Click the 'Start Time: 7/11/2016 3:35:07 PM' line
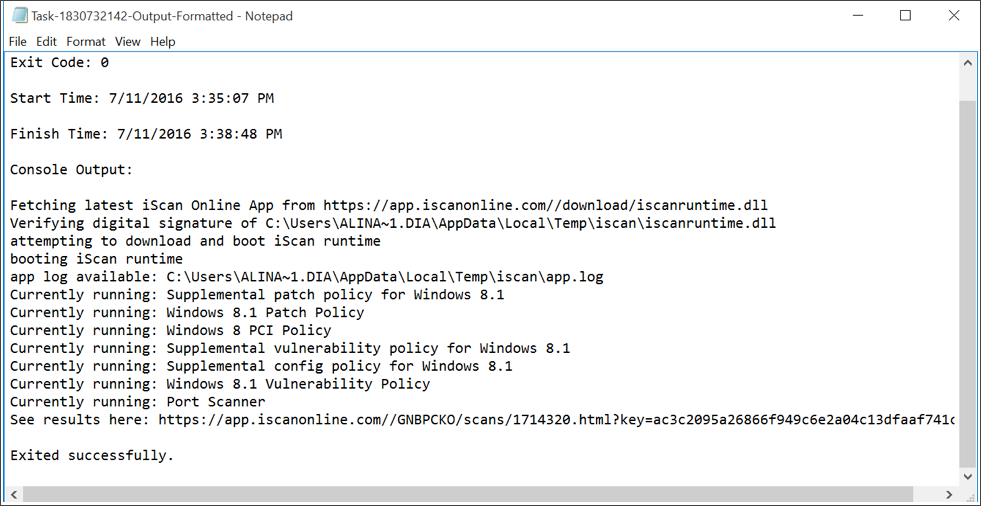This screenshot has width=981, height=506. (142, 98)
